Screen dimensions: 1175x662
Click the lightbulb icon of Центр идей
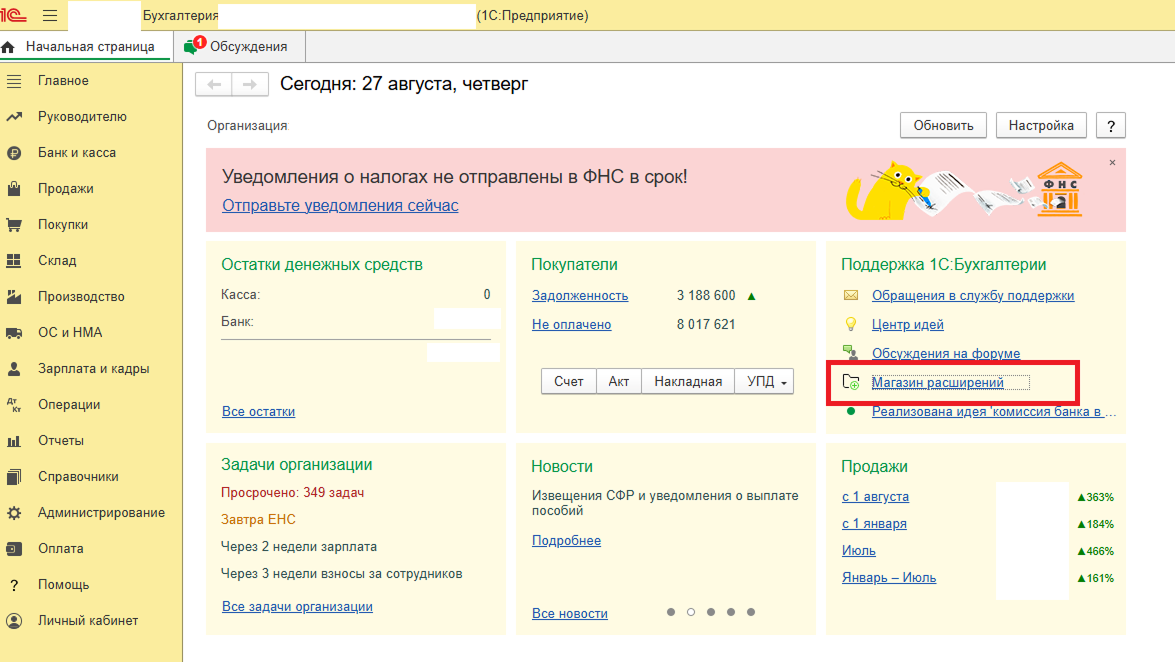(x=851, y=324)
